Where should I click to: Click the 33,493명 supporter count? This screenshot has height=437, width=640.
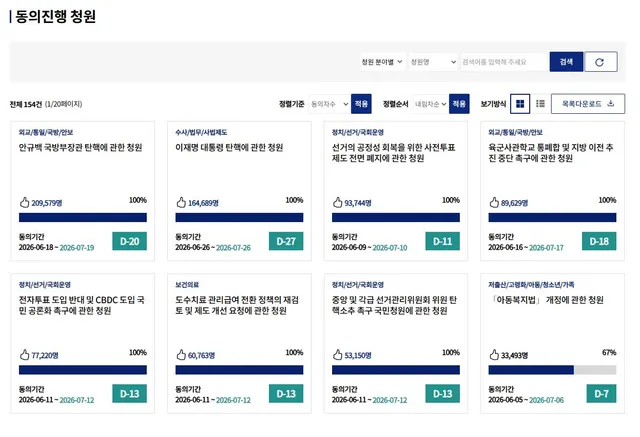pyautogui.click(x=514, y=355)
